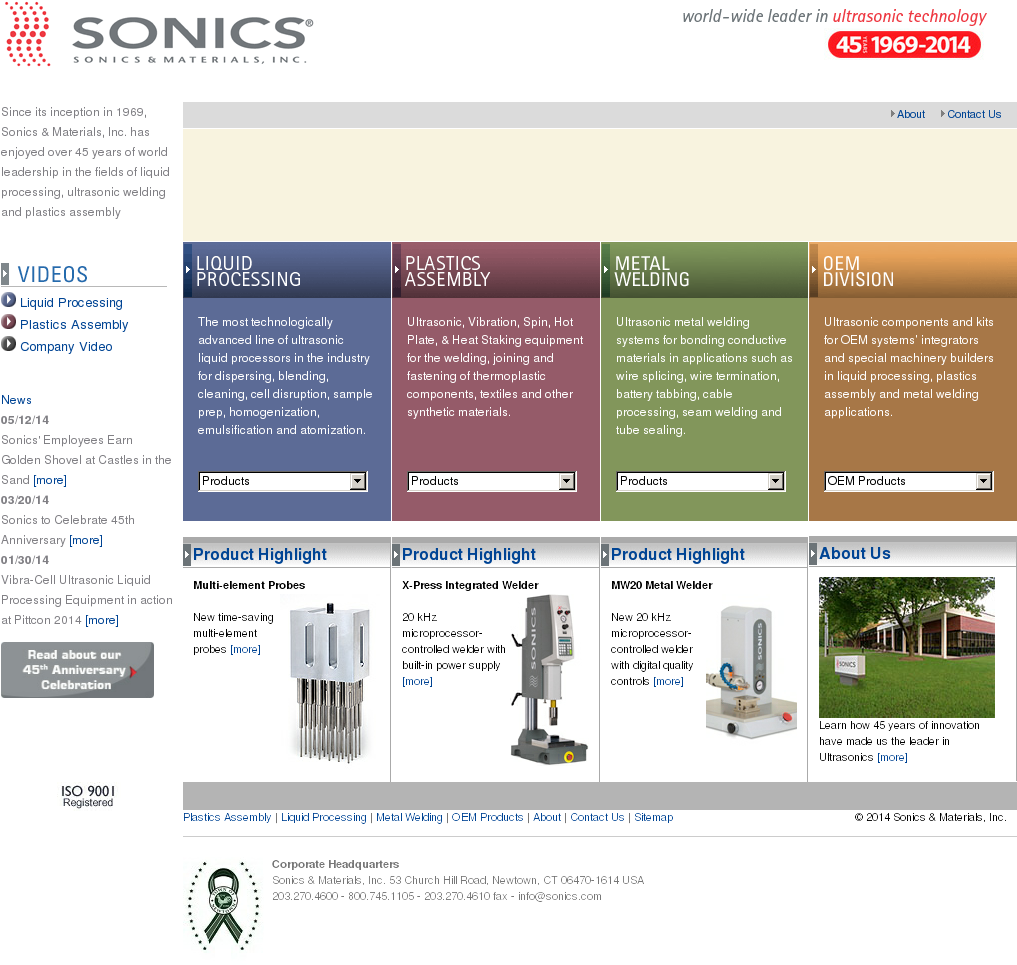The height and width of the screenshot is (965, 1017).
Task: Open the Plastics Assembly video link
Action: pos(74,325)
